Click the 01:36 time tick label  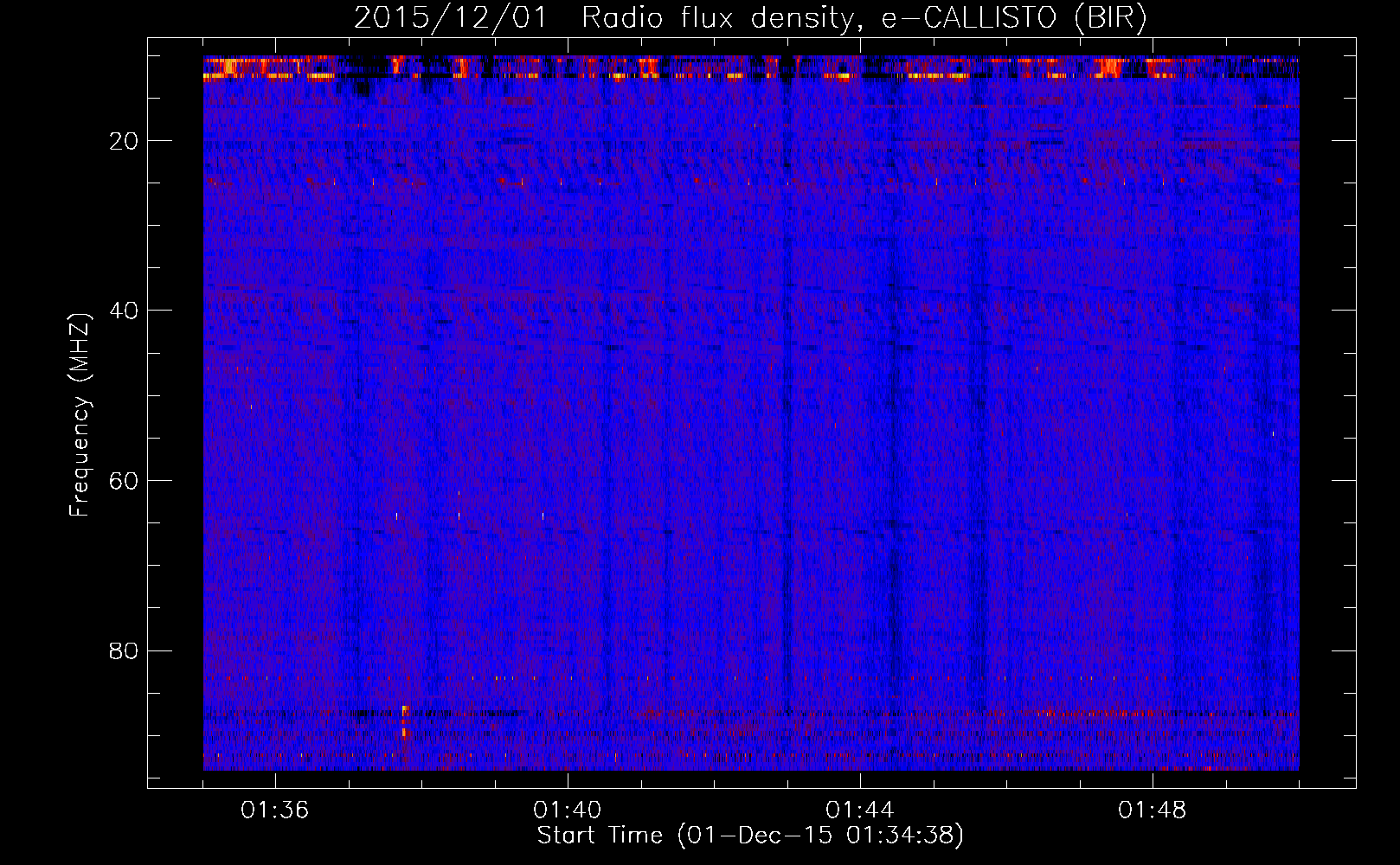click(x=274, y=811)
